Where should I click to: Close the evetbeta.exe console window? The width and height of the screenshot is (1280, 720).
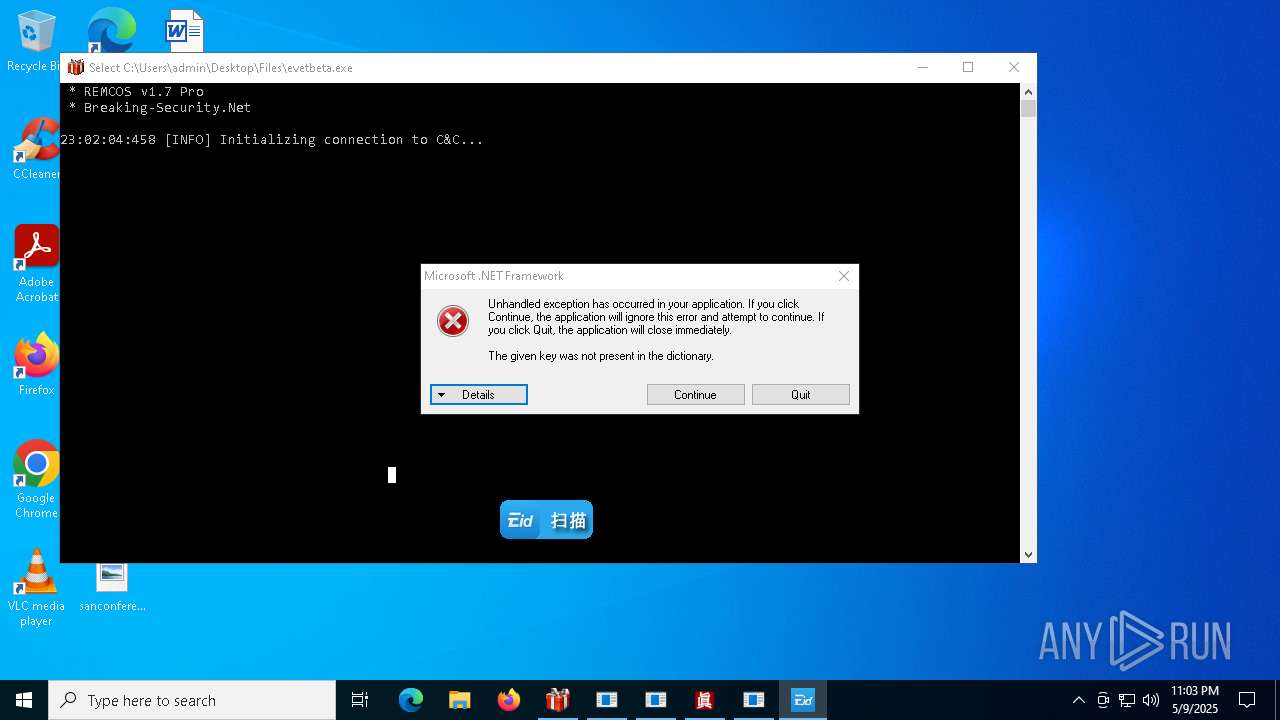coord(1014,67)
